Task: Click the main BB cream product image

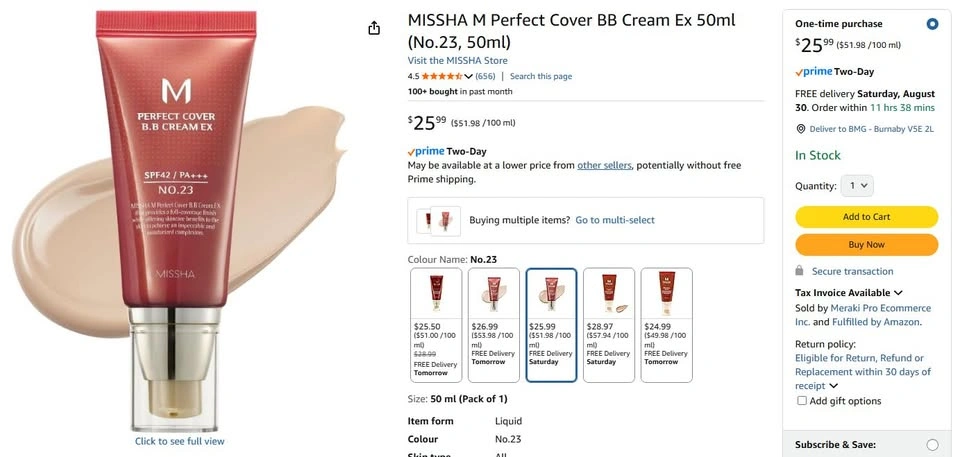Action: coord(178,220)
